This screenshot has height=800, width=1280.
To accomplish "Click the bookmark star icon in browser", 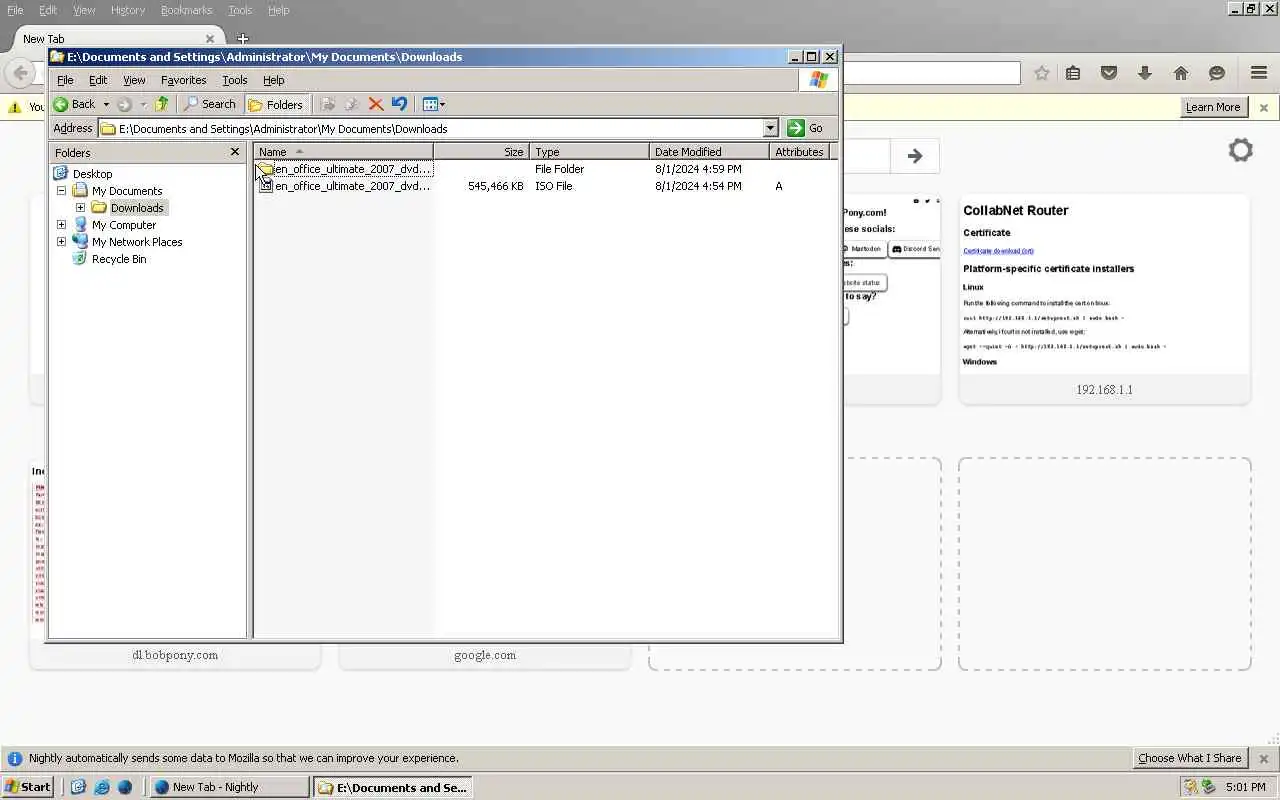I will click(x=1042, y=73).
